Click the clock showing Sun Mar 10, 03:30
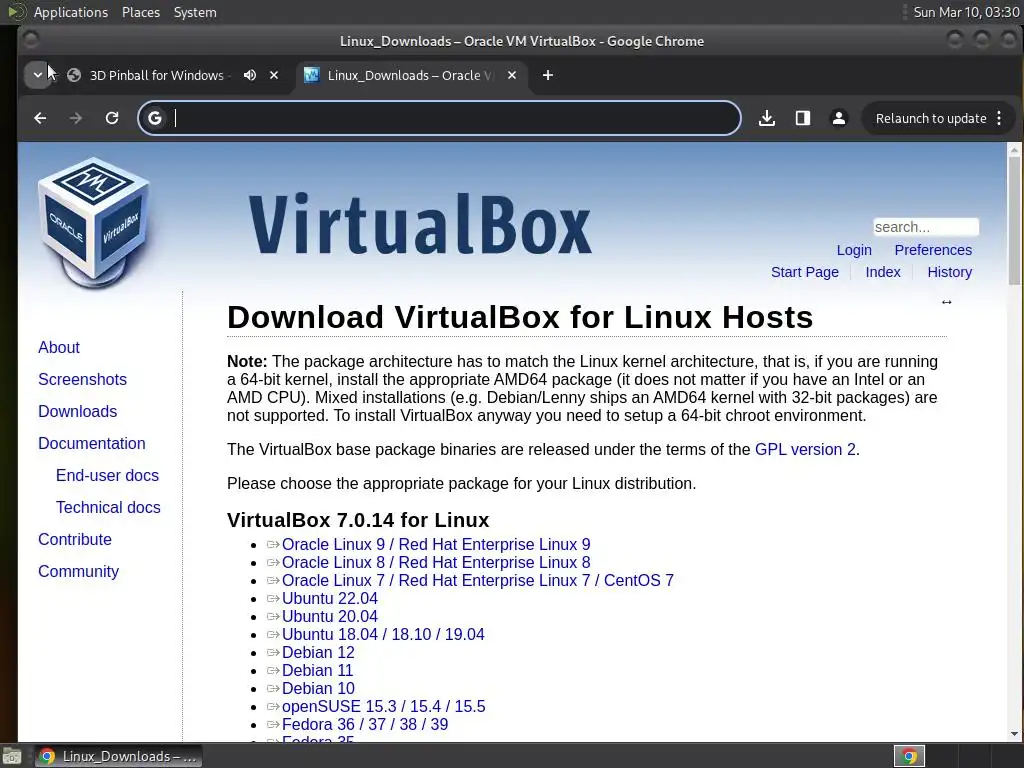 click(966, 12)
